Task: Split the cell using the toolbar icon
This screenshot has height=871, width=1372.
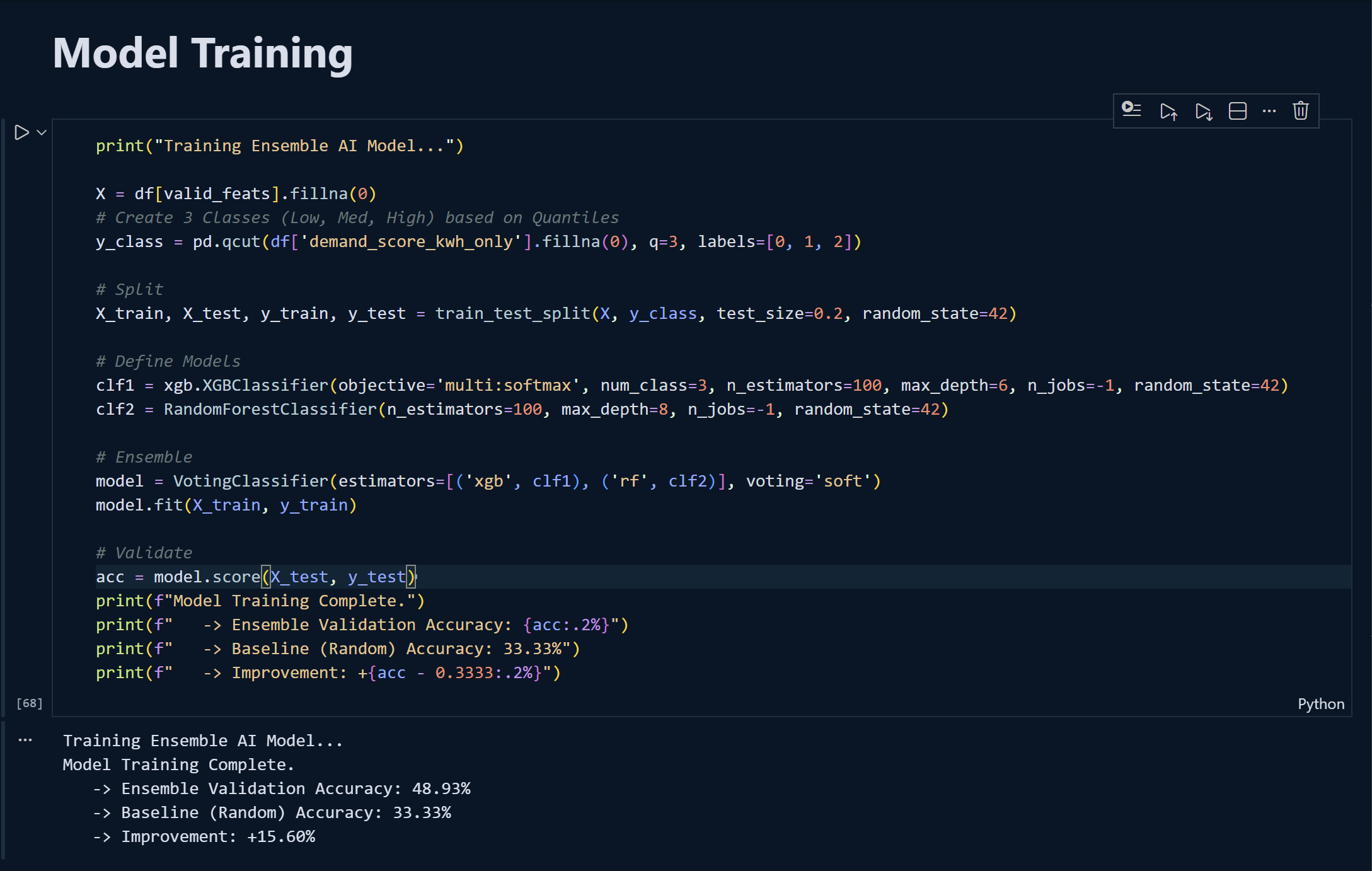Action: coord(1237,111)
